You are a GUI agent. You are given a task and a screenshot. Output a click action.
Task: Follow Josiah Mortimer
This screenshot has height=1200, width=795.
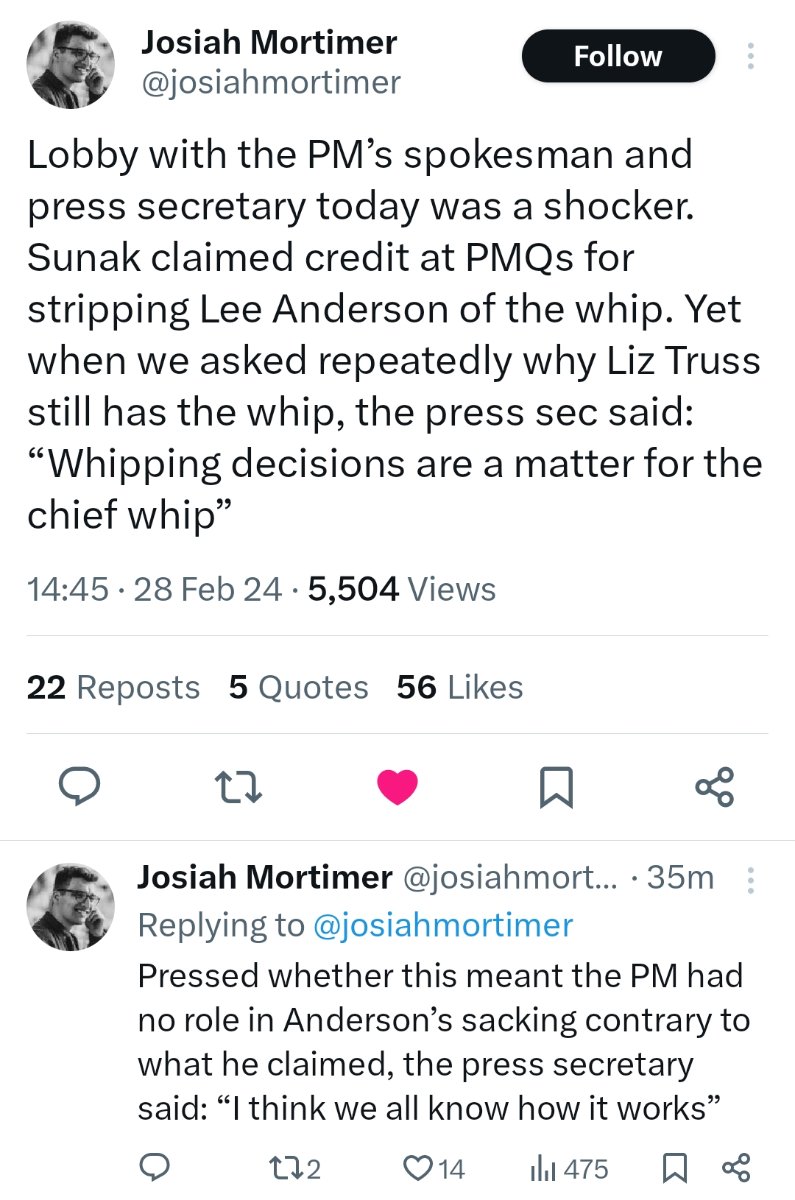coord(618,56)
